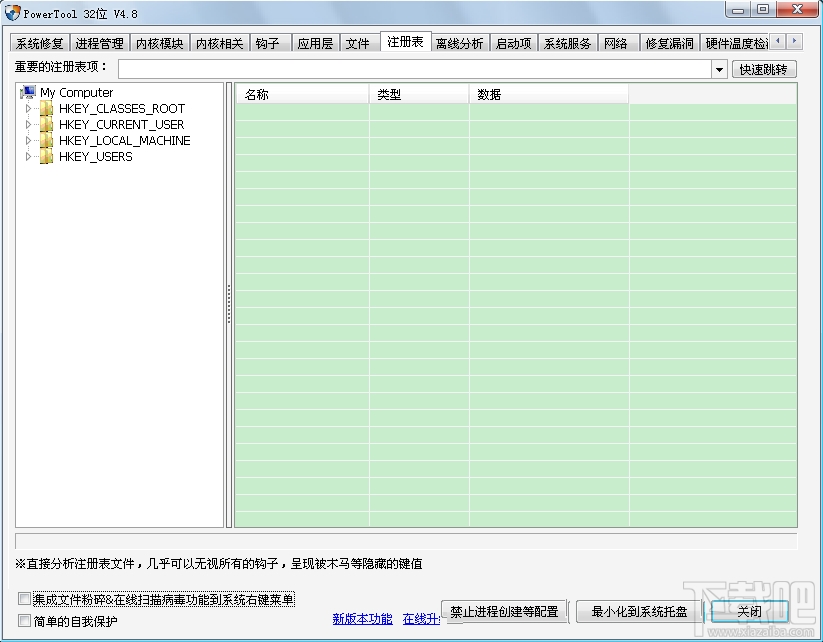Open the 重要的注册表项 dropdown list
Screen dimensions: 823x642
[x=720, y=69]
